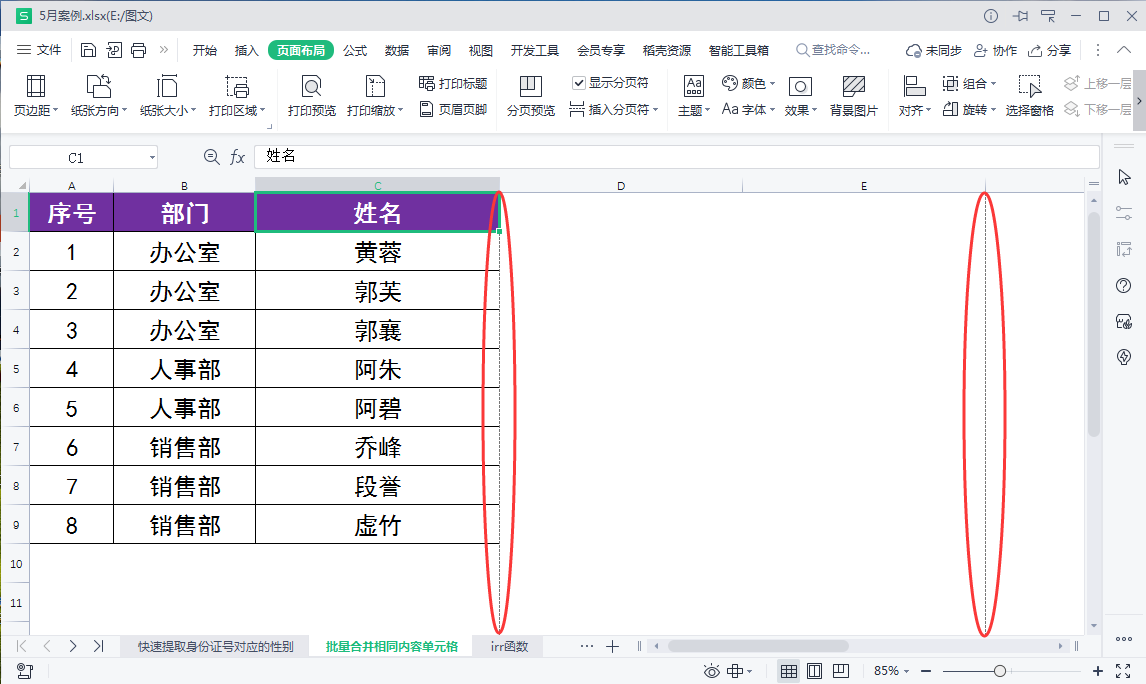Open the Name Box dropdown arrow

152,158
